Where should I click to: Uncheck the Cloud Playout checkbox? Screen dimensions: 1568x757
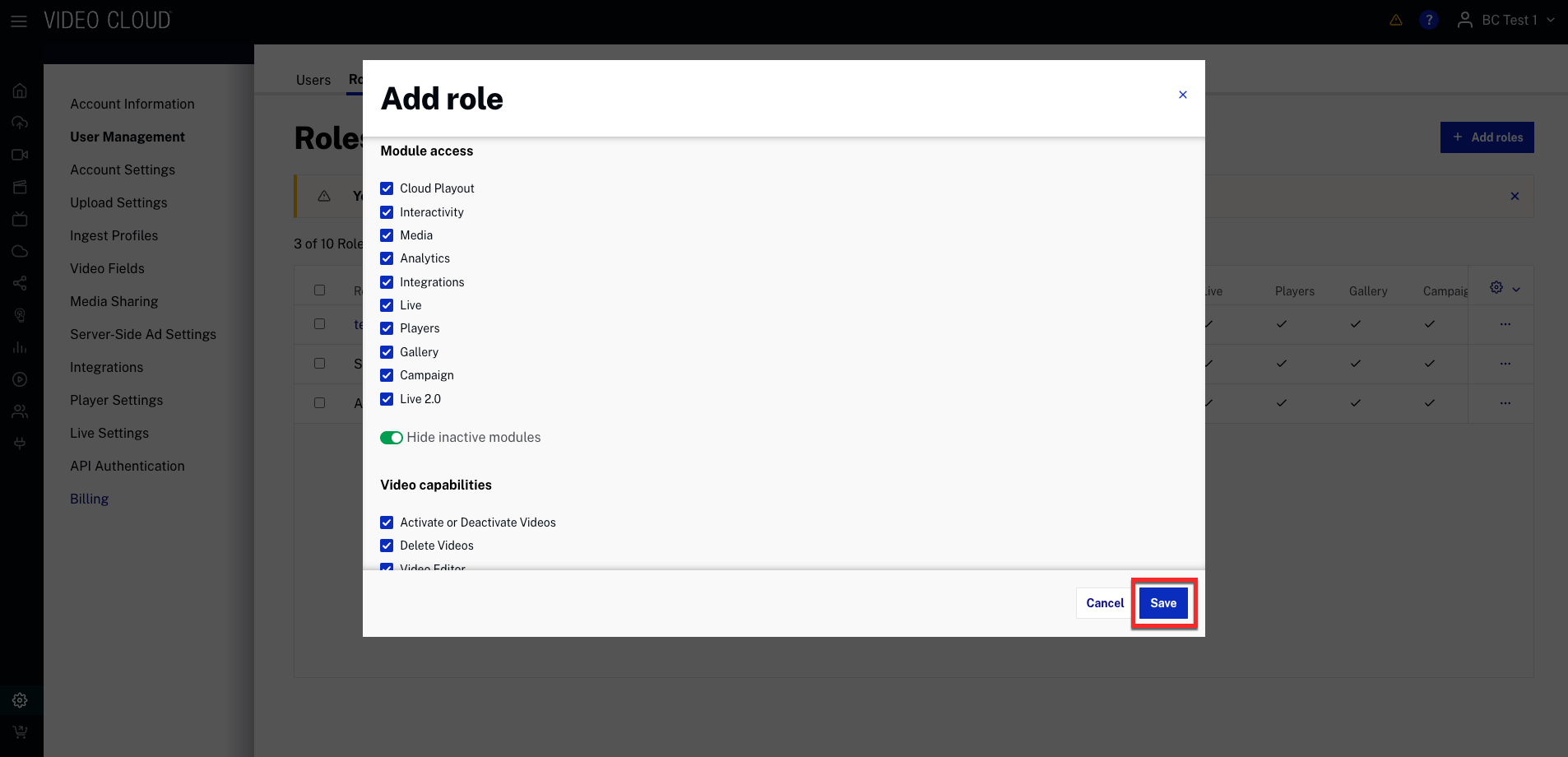(387, 188)
